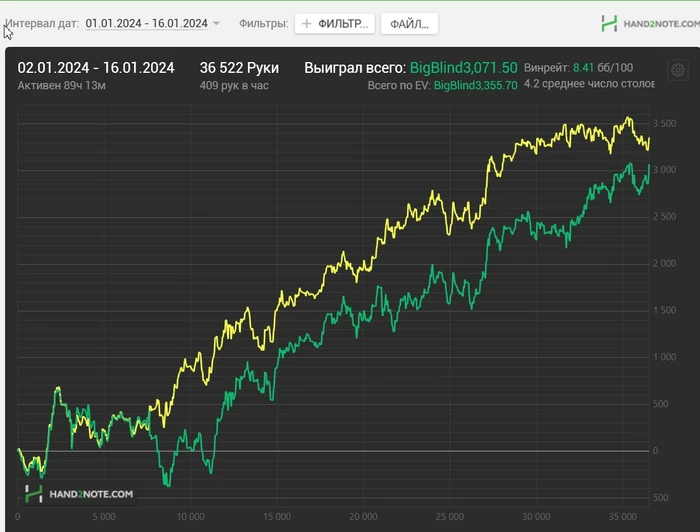The image size is (700, 532).
Task: Click the 20 000 mark on the hands axis
Action: (363, 516)
